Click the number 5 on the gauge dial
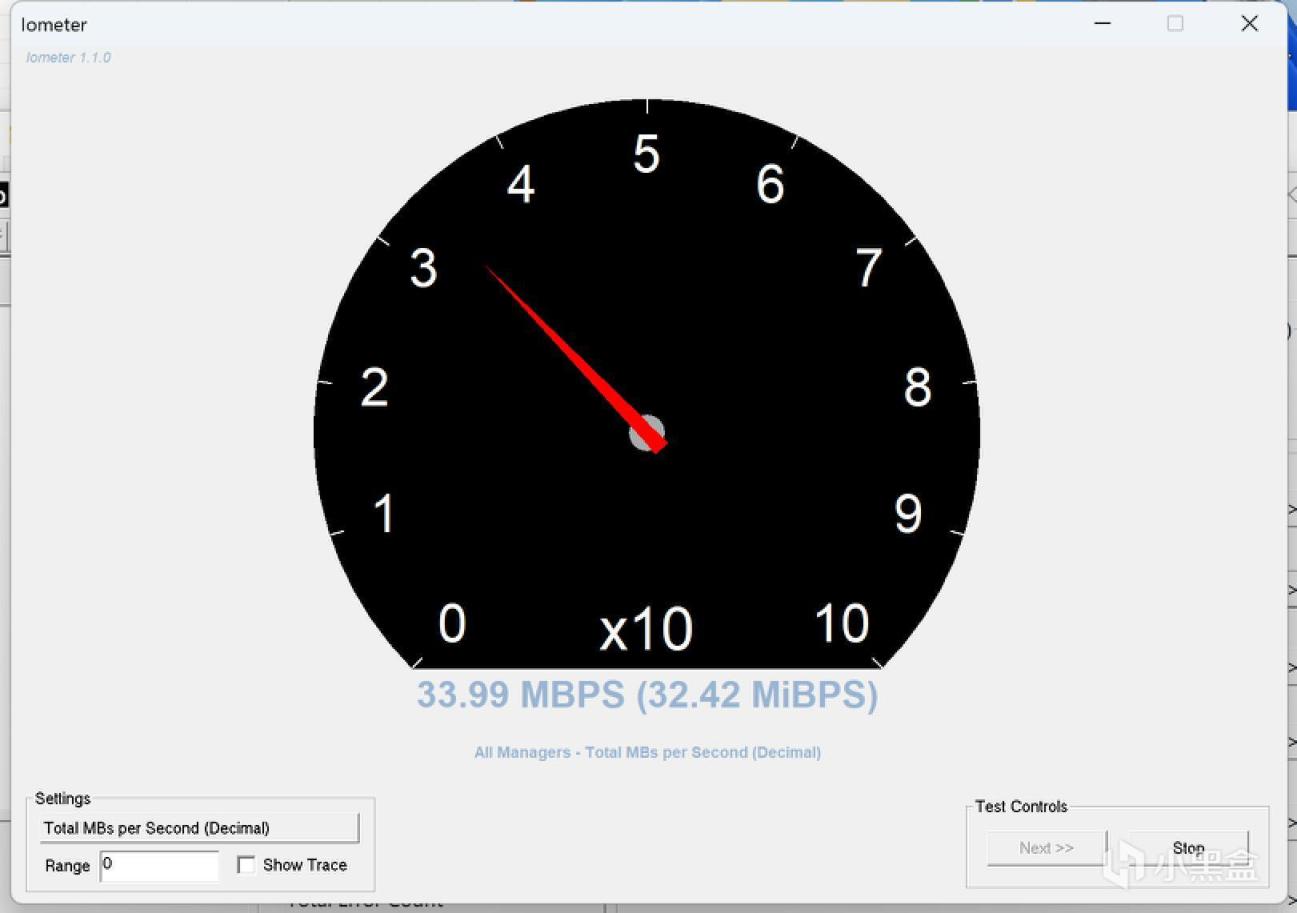Screen dimensions: 1297x913 (x=647, y=155)
